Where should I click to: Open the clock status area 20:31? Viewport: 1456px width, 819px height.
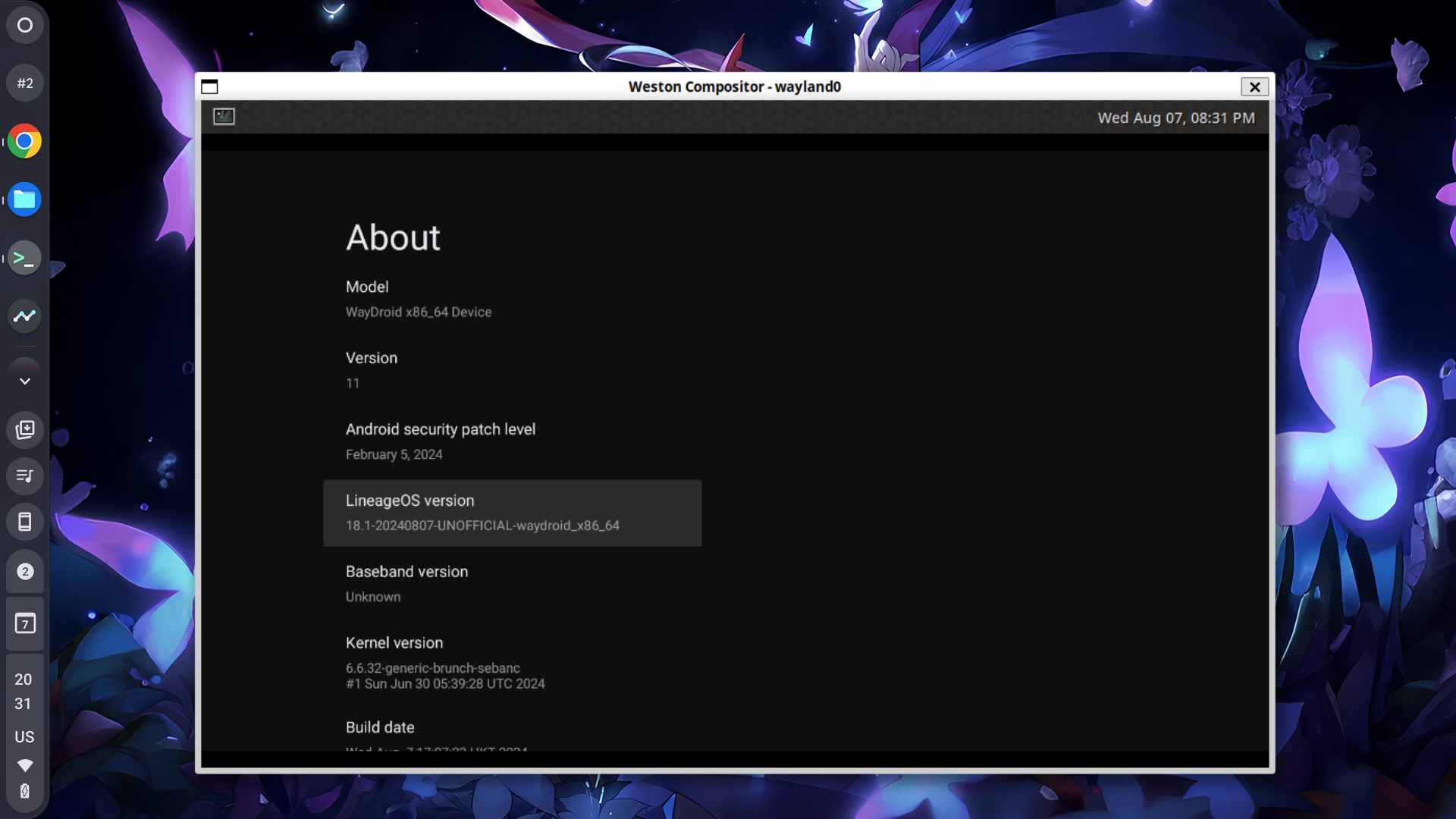[x=24, y=691]
